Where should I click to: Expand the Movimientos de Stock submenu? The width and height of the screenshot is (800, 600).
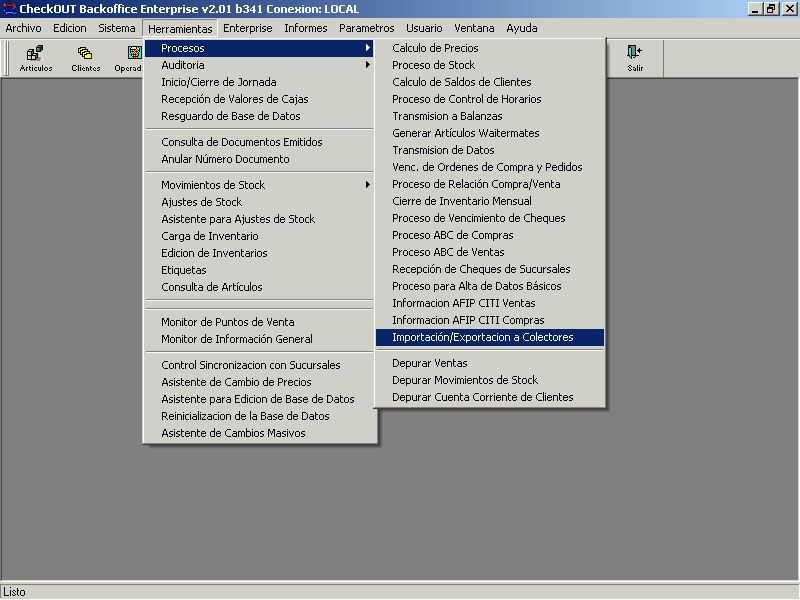[260, 185]
